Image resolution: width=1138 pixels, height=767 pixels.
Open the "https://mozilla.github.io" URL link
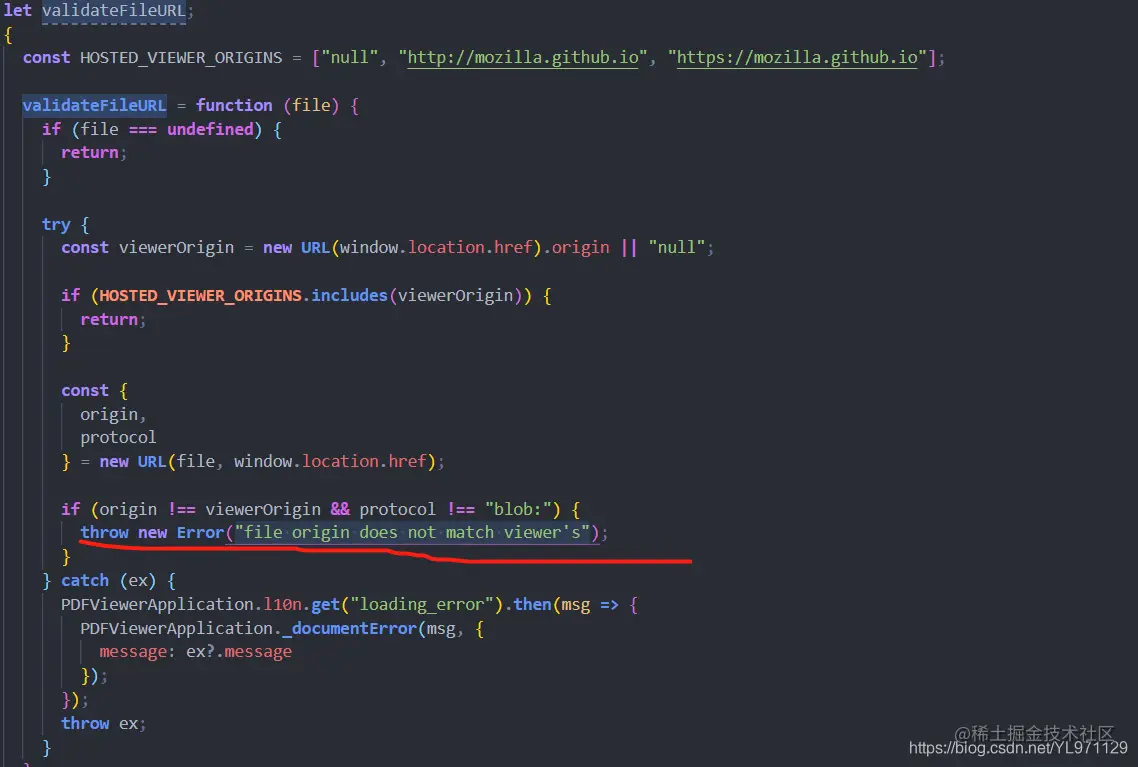[797, 57]
